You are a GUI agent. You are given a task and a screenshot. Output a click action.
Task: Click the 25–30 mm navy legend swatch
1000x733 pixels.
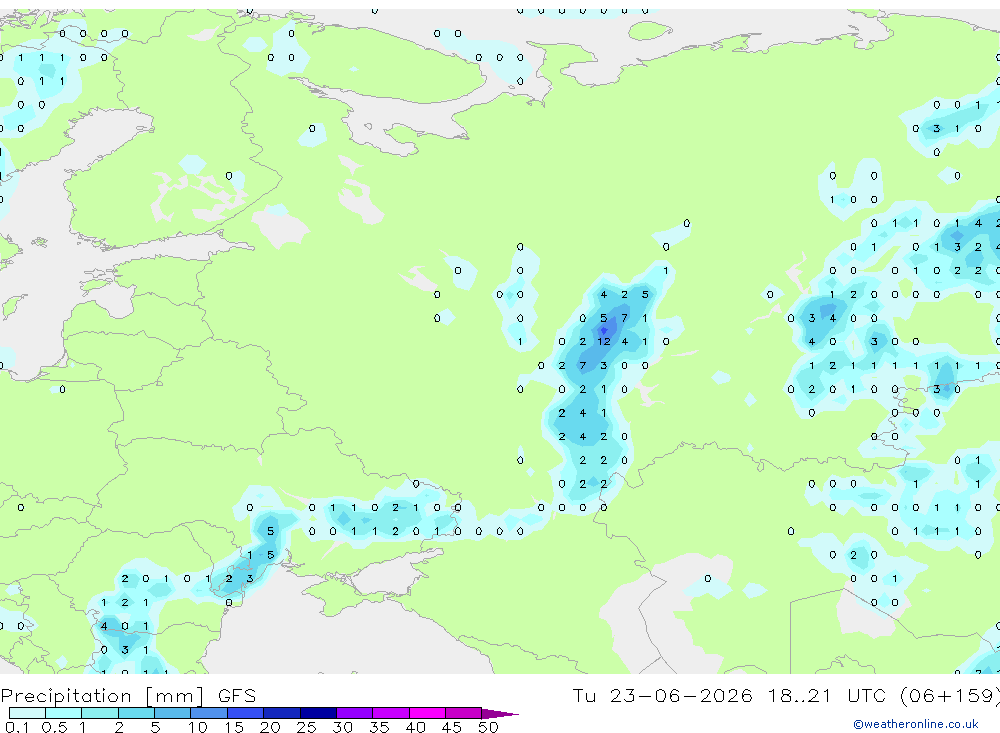pos(318,713)
